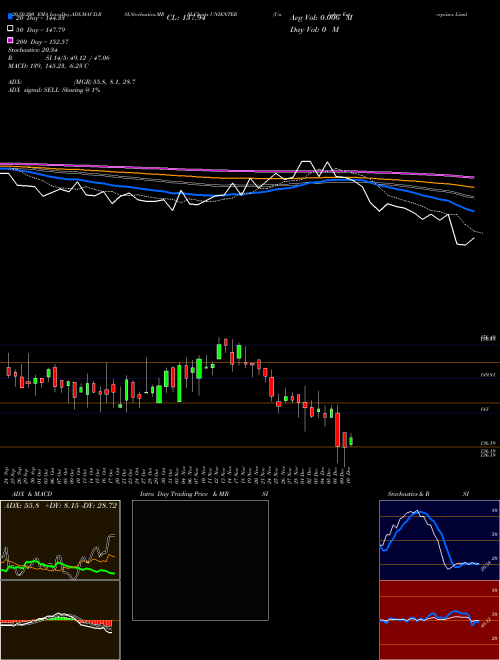Click the 'Stochastics & R SI' panel title

point(428,494)
